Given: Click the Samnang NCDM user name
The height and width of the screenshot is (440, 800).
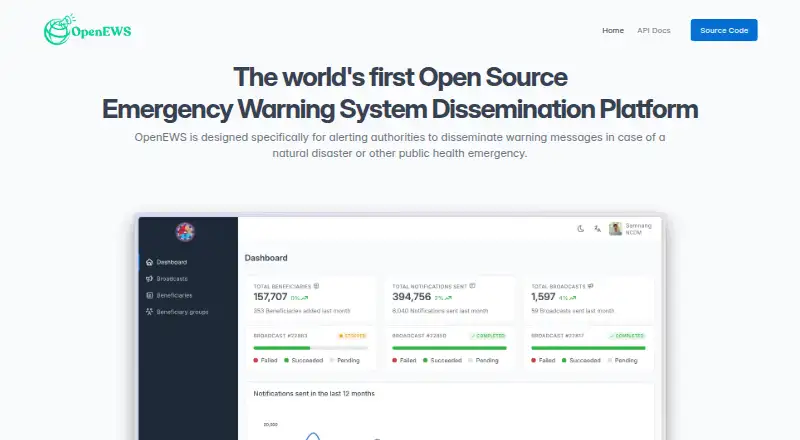Looking at the screenshot, I should (638, 229).
